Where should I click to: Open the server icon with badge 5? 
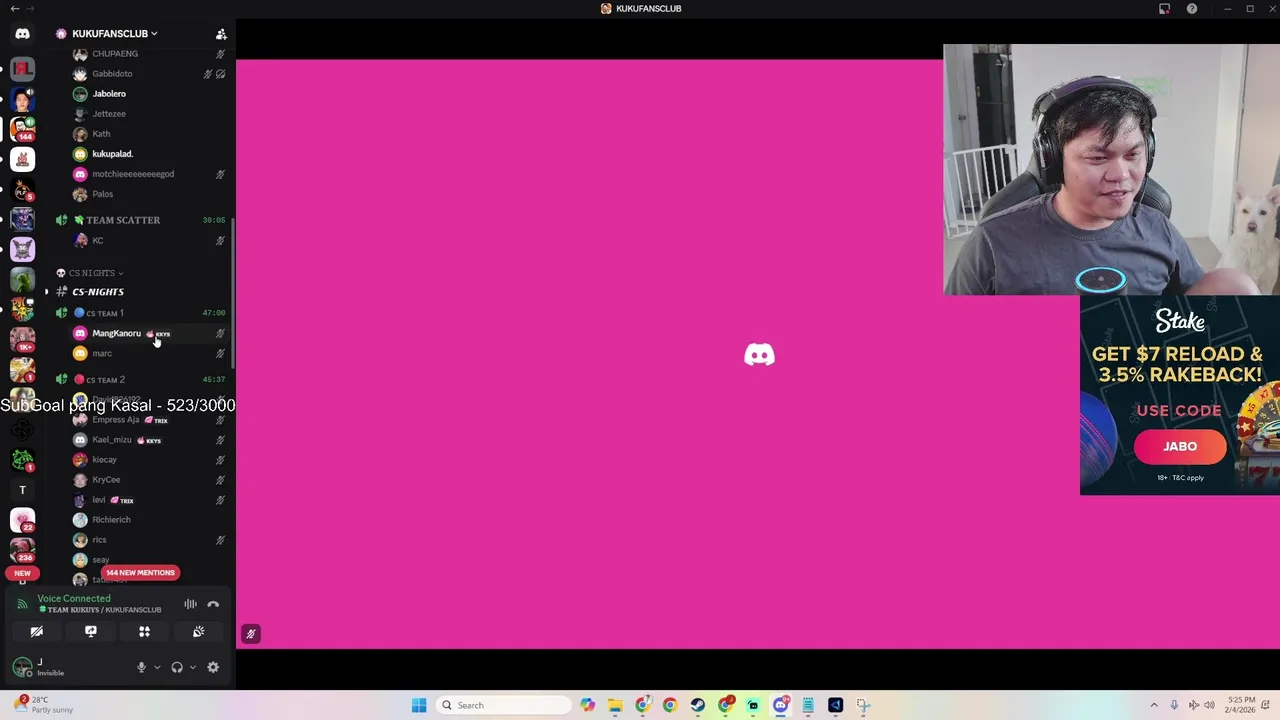click(x=22, y=189)
